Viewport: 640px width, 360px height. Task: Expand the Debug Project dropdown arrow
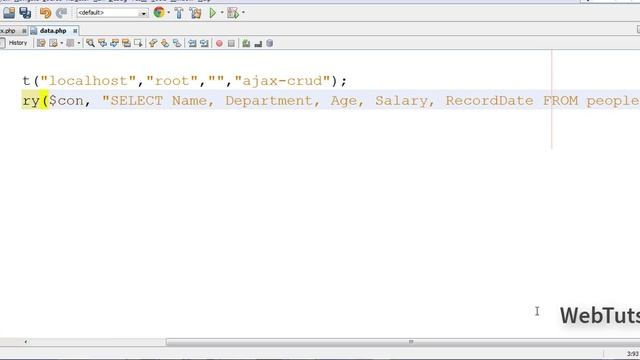(243, 13)
